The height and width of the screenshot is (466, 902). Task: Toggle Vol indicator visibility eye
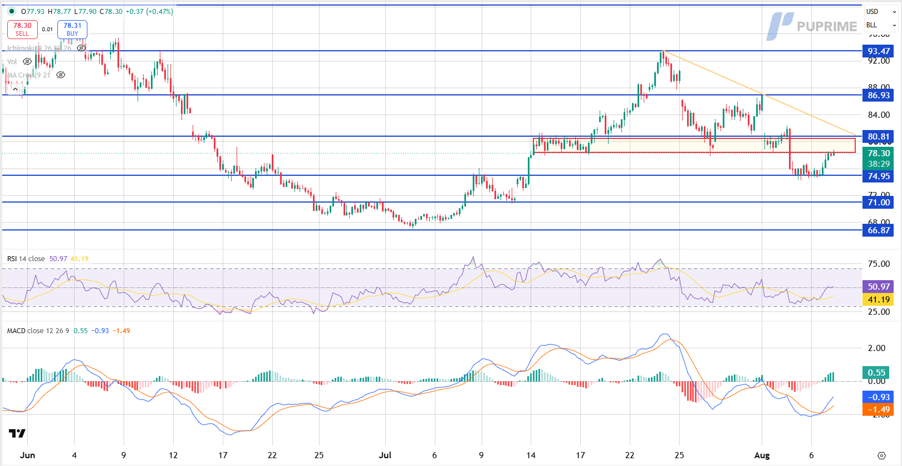(27, 61)
